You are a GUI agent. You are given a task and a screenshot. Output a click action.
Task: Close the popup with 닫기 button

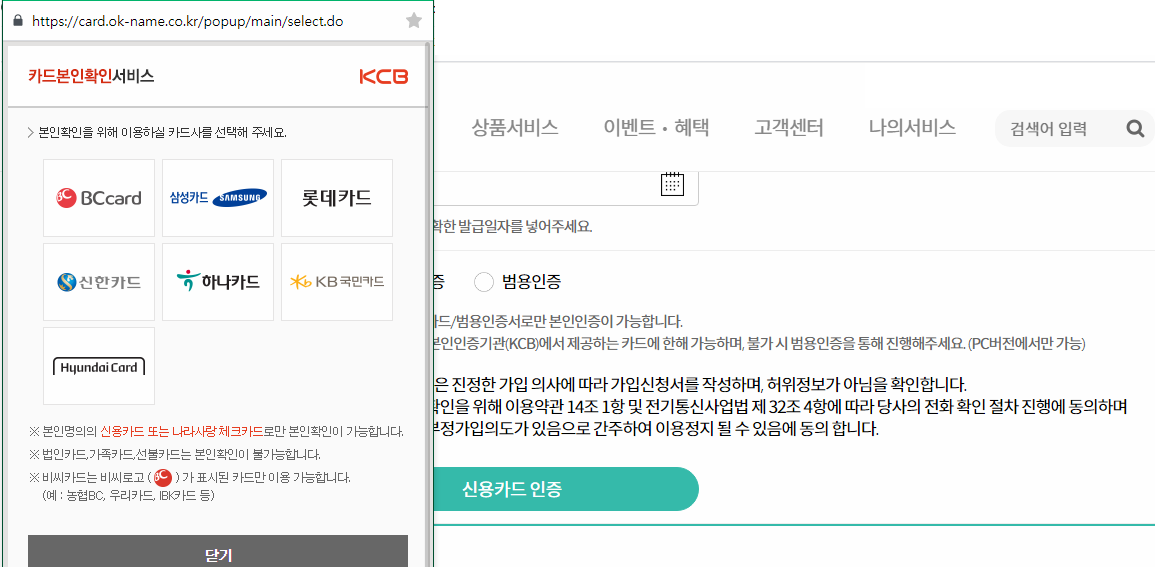(218, 552)
